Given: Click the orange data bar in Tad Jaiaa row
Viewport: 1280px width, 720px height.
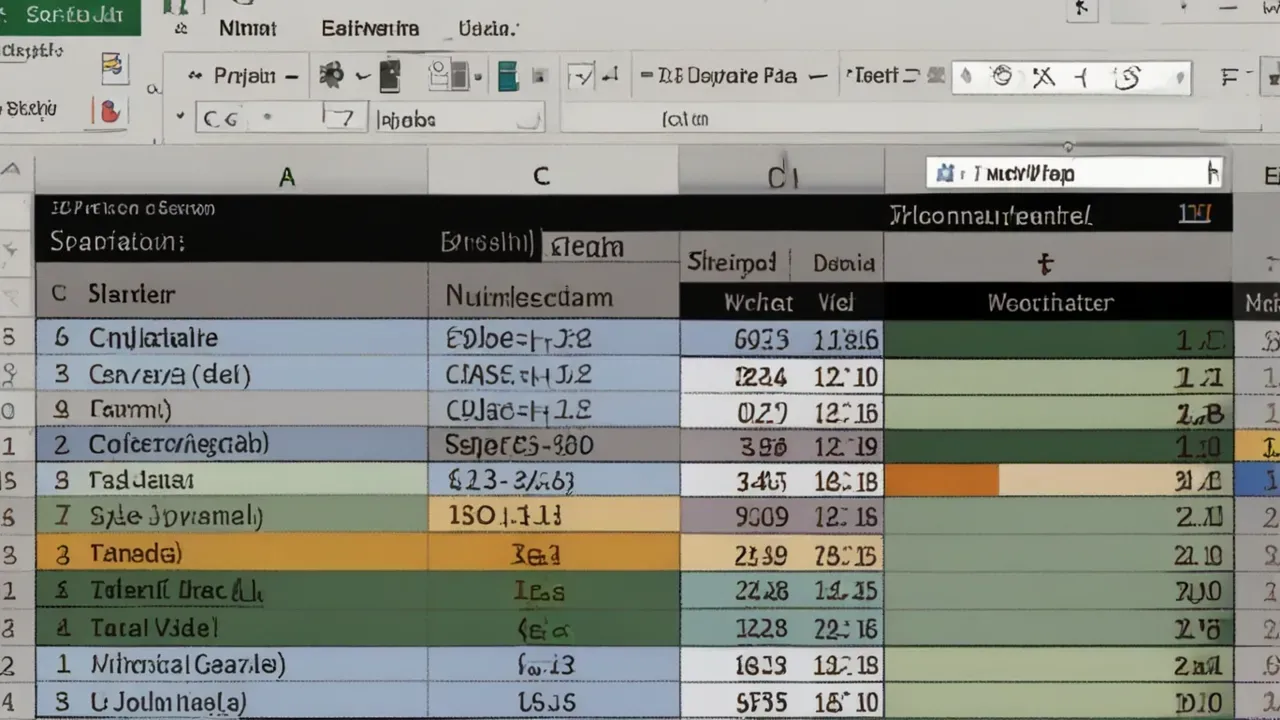Looking at the screenshot, I should pyautogui.click(x=942, y=481).
